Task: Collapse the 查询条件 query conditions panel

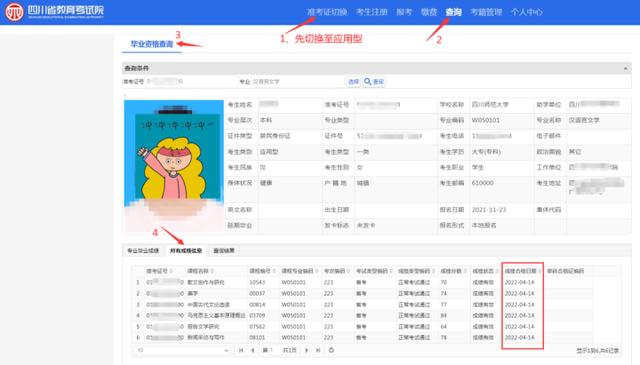Action: pyautogui.click(x=625, y=68)
